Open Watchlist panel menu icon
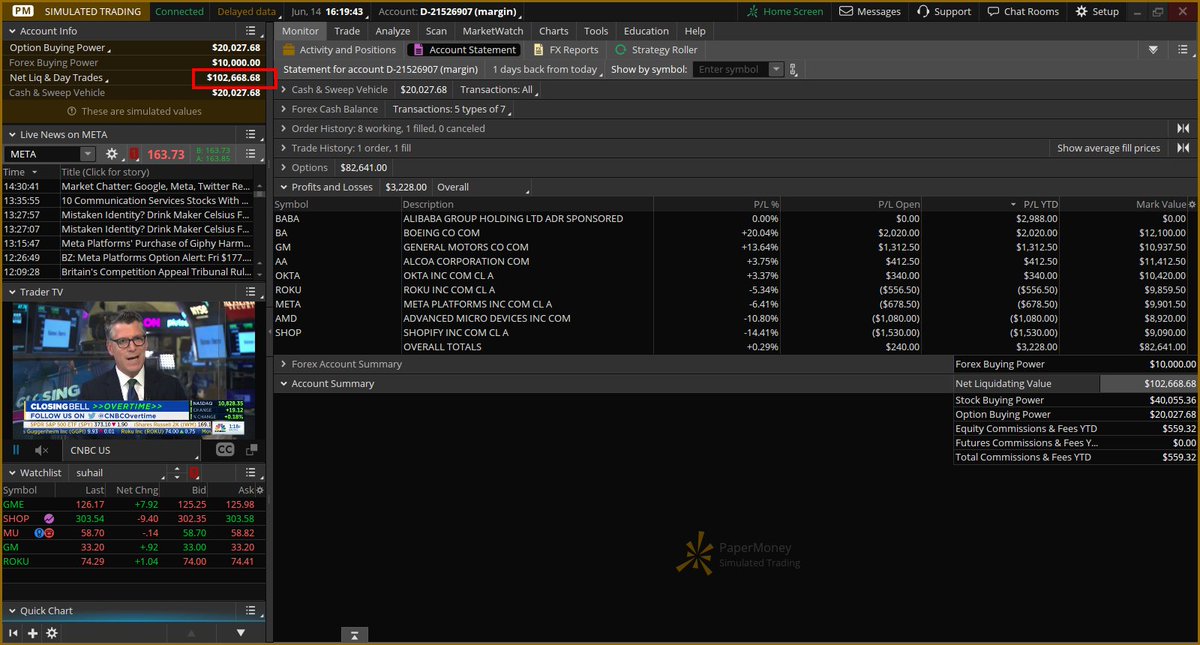 tap(252, 472)
